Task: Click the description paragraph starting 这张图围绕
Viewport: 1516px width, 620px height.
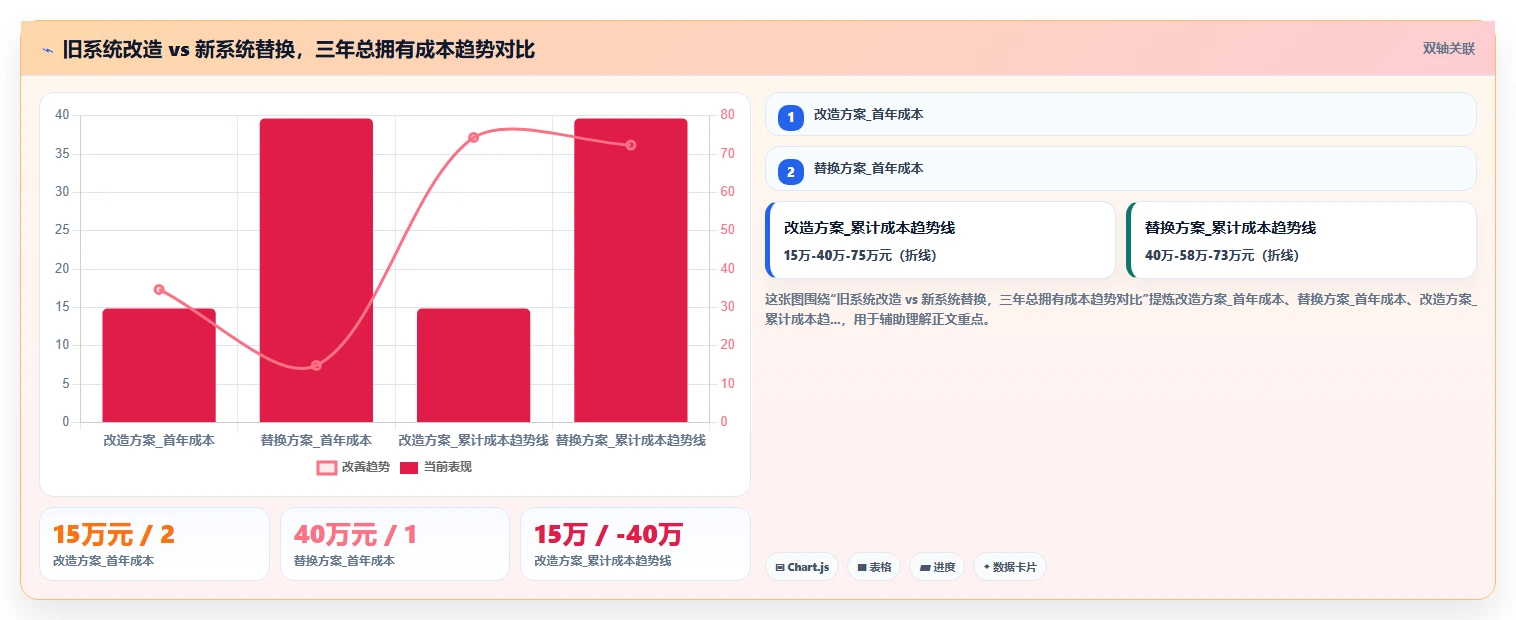Action: [1121, 309]
